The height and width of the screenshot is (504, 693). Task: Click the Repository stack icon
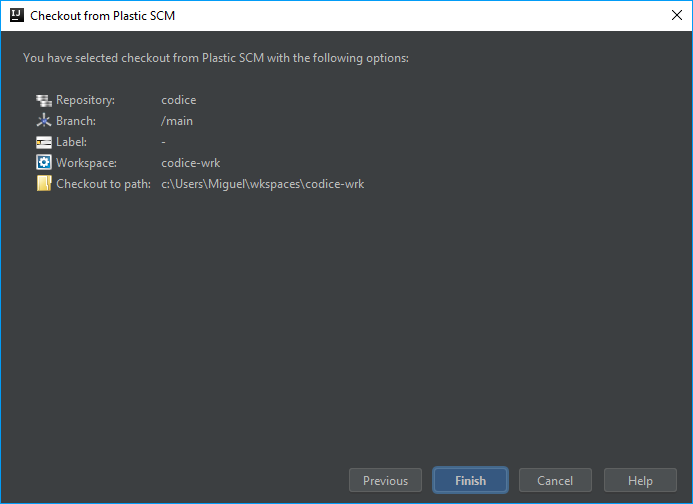coord(44,100)
